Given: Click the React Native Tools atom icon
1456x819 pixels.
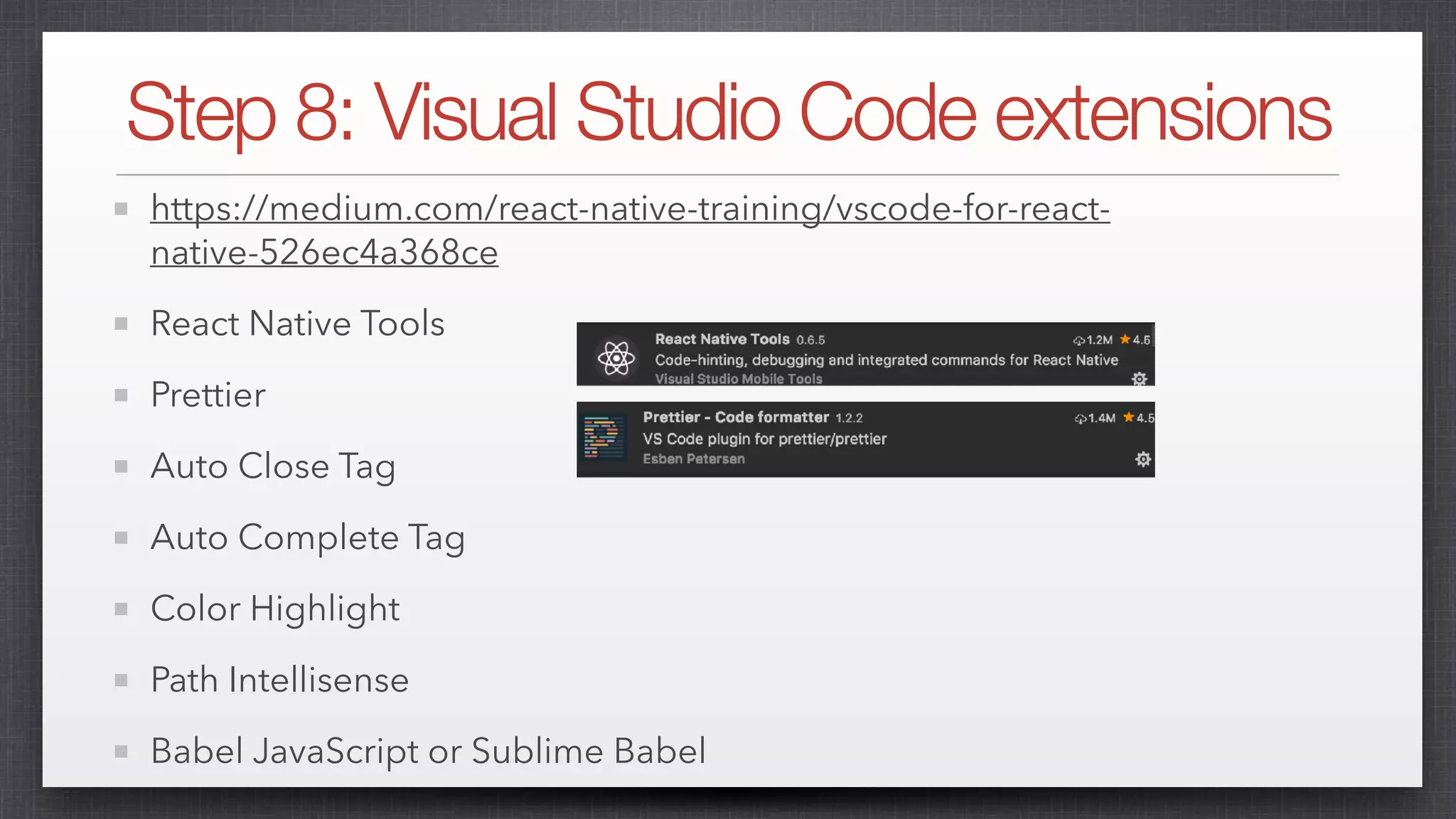Looking at the screenshot, I should (616, 358).
